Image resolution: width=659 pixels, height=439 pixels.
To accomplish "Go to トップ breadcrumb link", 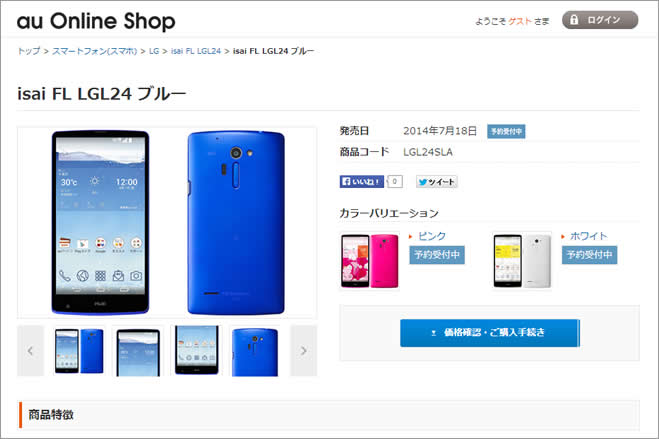I will tap(29, 51).
